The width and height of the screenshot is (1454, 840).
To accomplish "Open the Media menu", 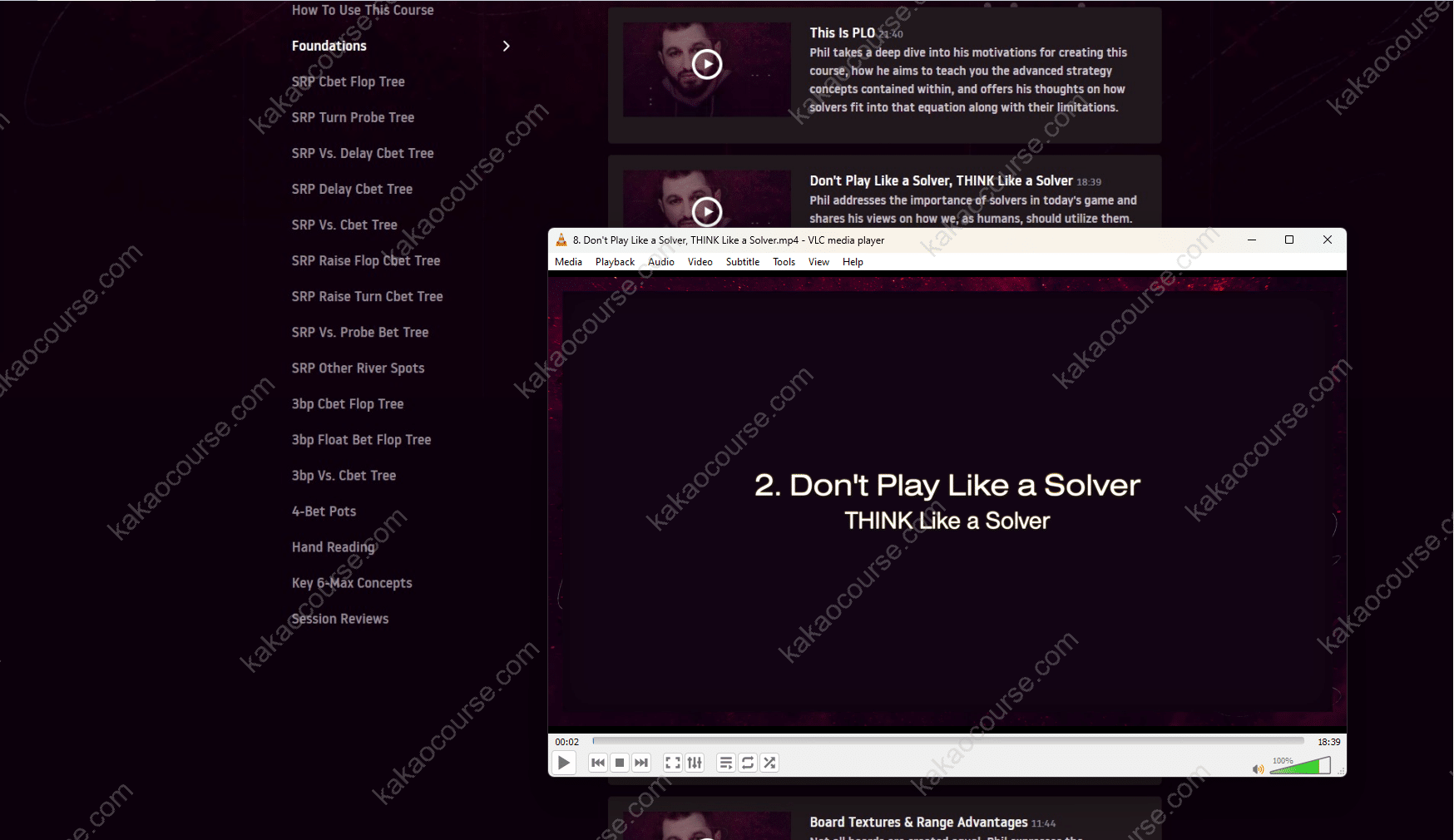I will 568,262.
